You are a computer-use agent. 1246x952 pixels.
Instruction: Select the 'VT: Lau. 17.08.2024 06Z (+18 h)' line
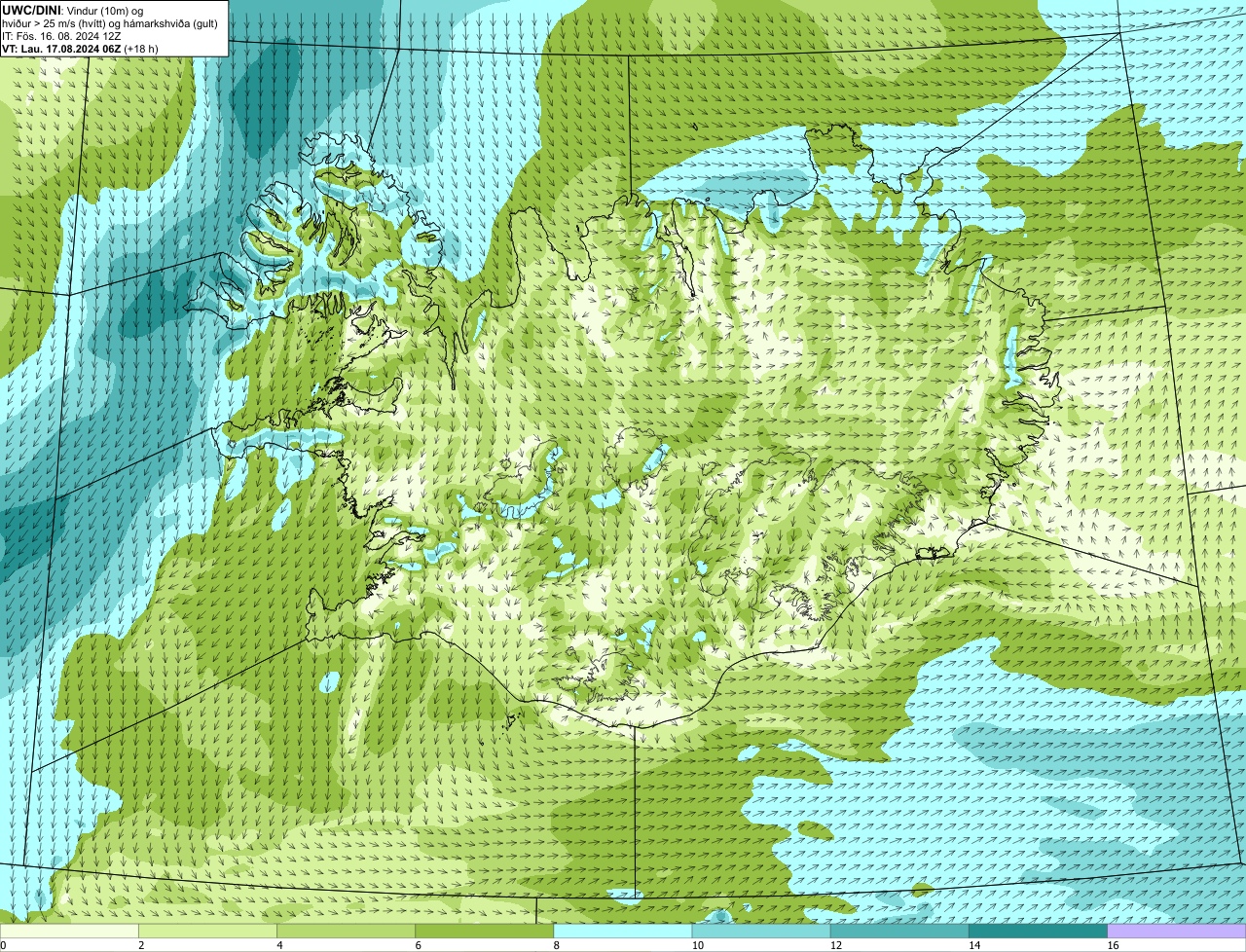80,49
